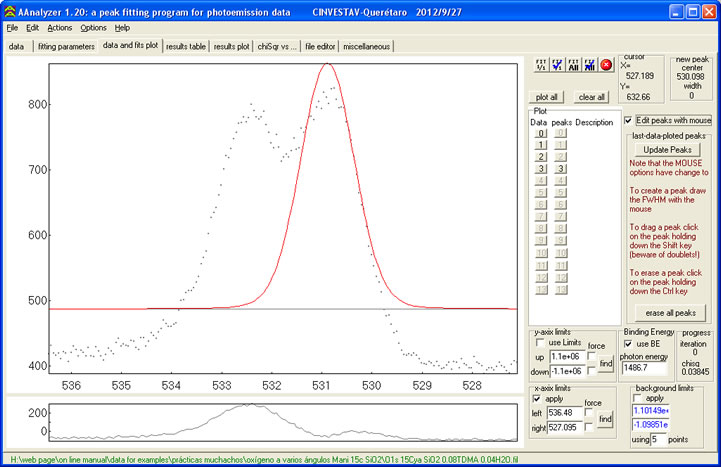Screen dimensions: 721x467
Task: Click the plot all button
Action: [x=548, y=97]
